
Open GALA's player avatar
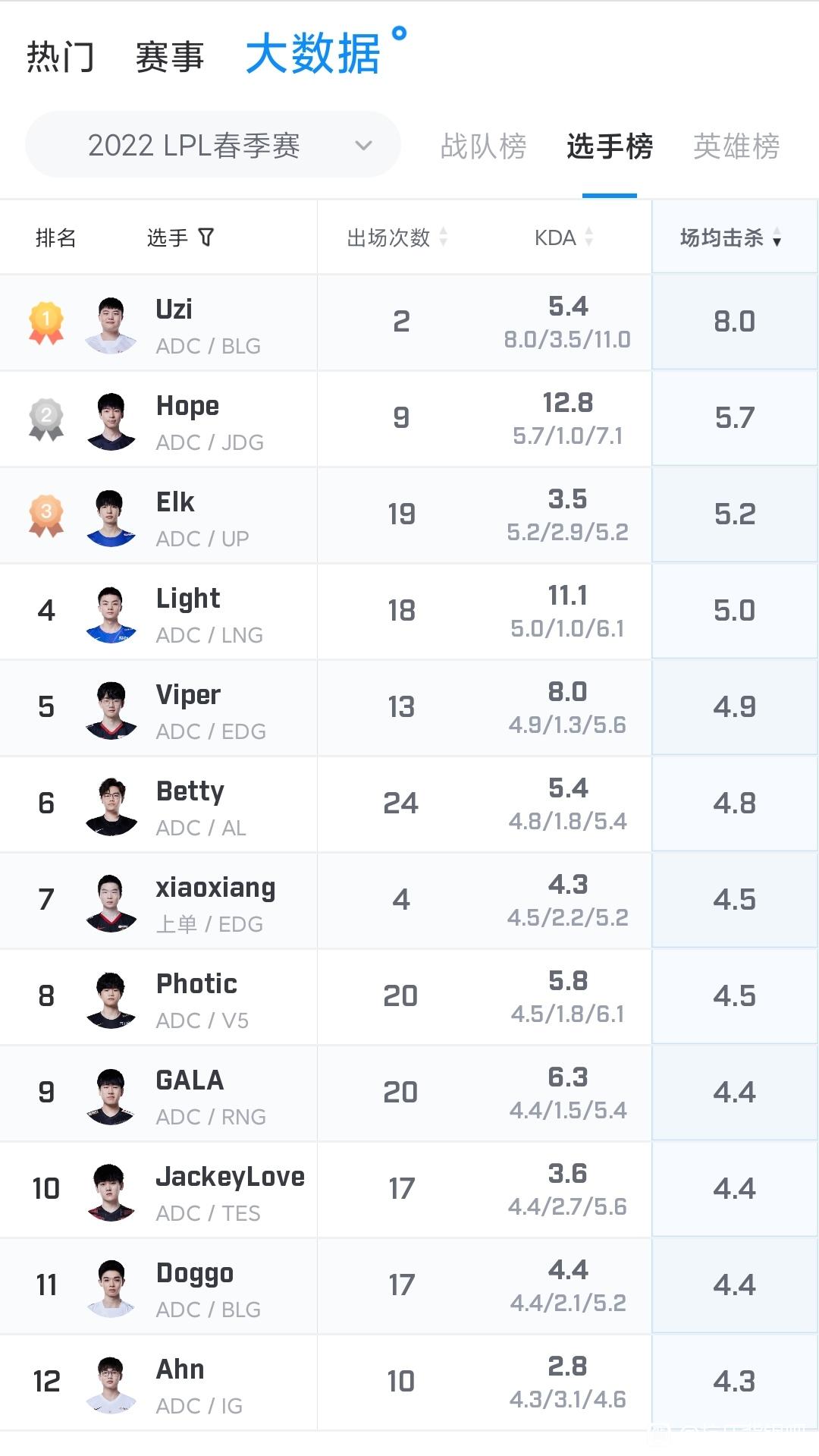coord(111,1096)
